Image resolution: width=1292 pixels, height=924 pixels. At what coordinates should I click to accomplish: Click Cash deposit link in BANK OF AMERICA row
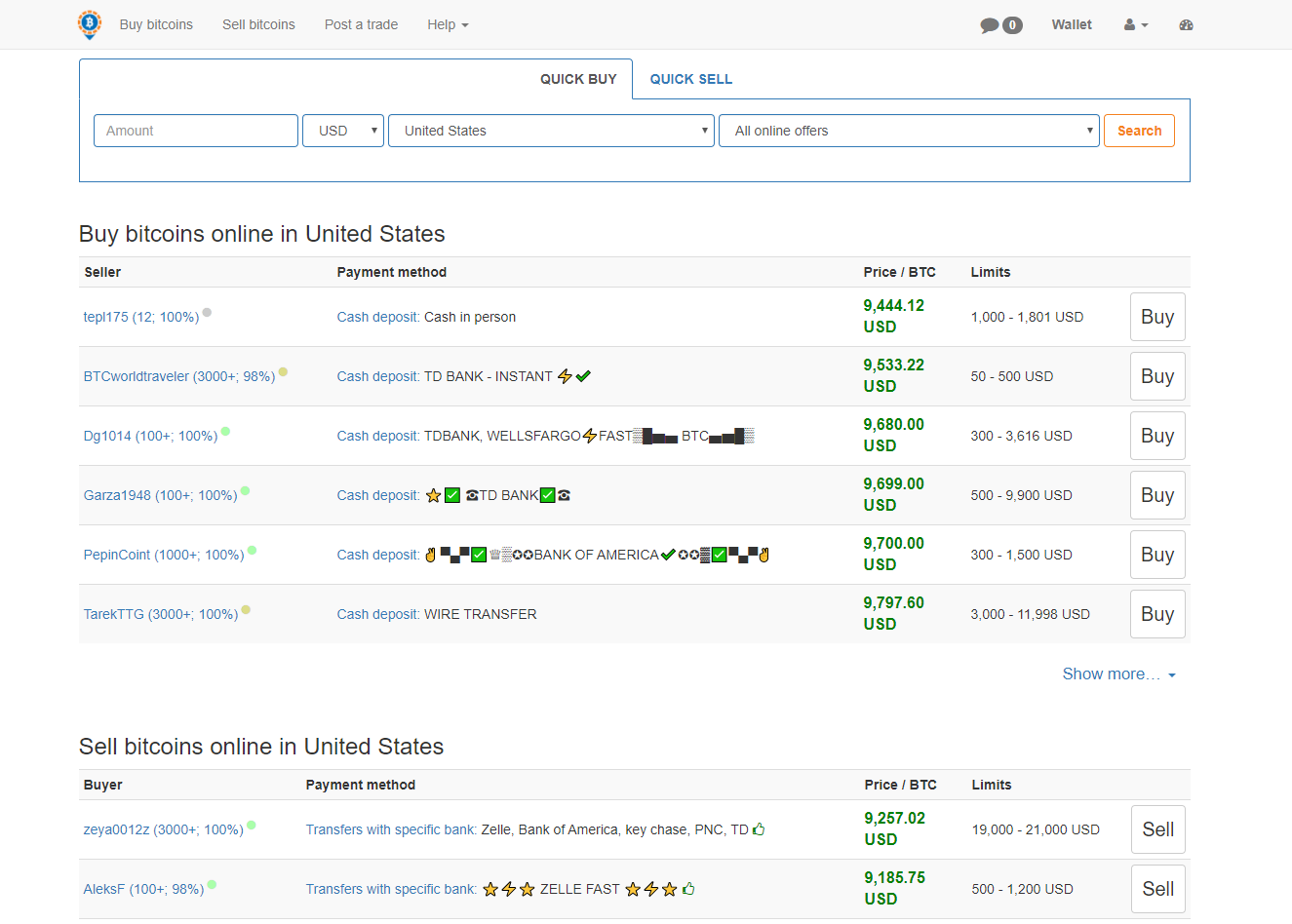(x=377, y=555)
